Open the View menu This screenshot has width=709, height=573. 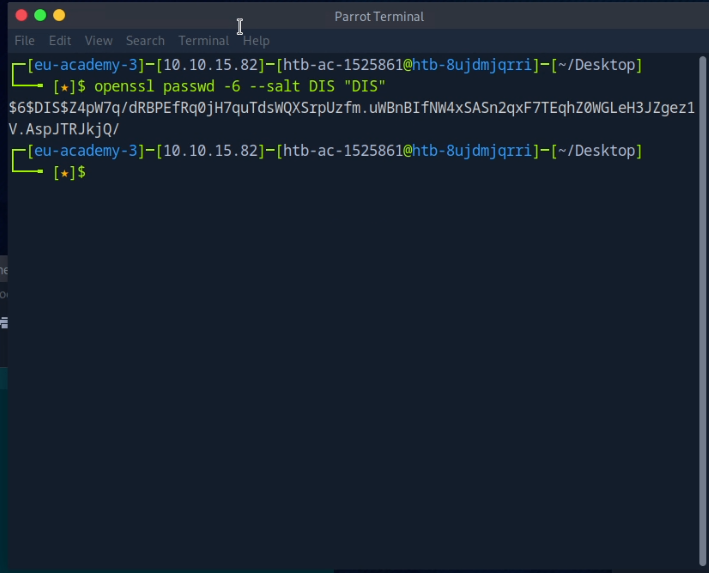tap(98, 41)
